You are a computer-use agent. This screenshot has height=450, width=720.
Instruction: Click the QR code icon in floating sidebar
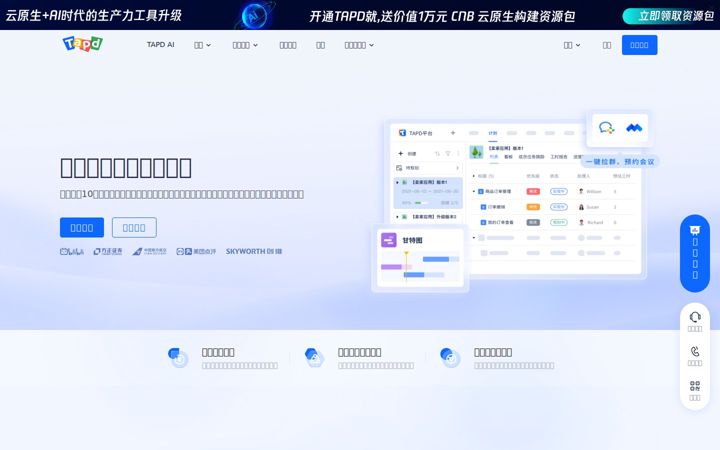[695, 386]
